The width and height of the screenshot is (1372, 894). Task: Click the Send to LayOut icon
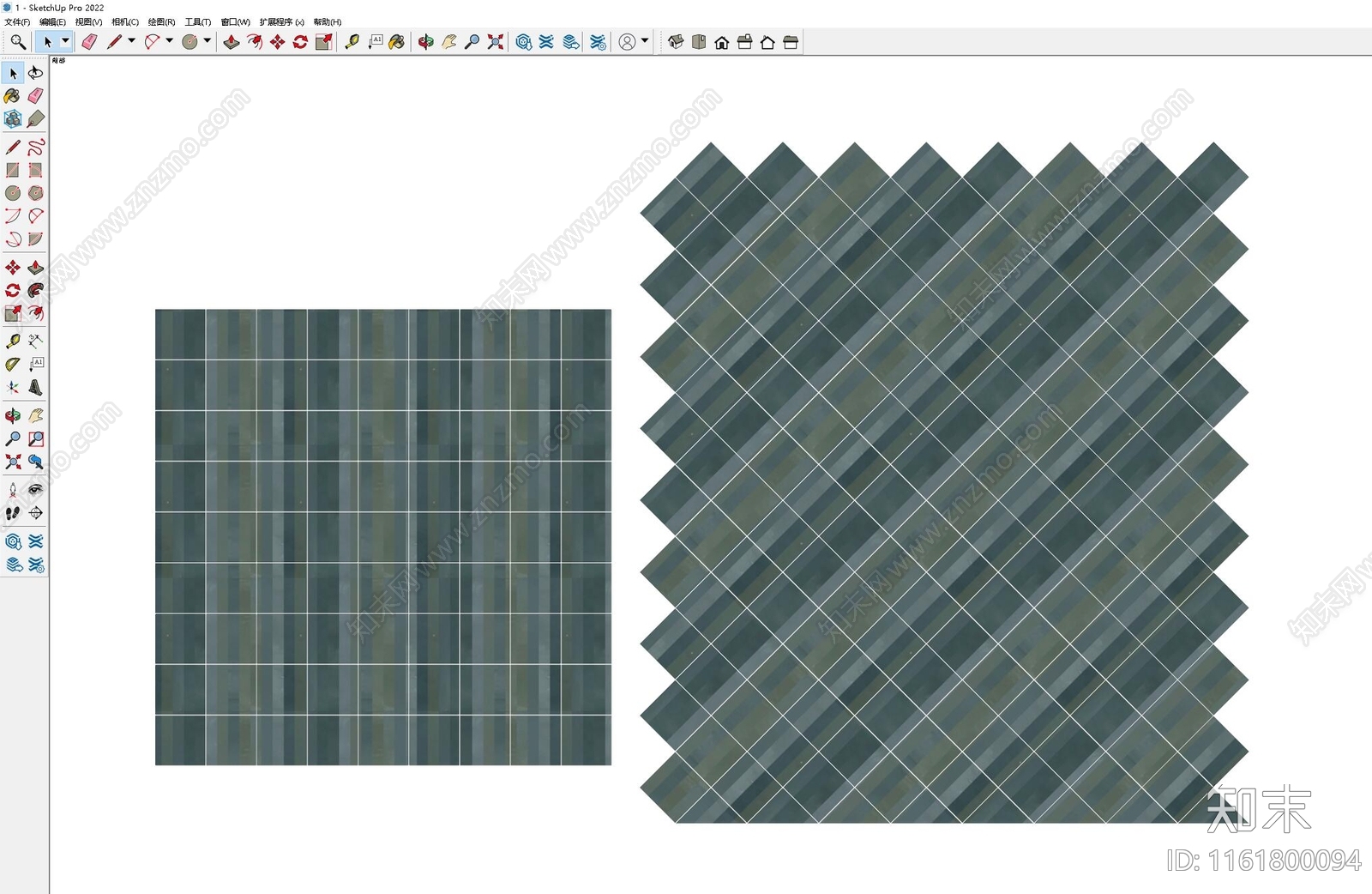(571, 41)
